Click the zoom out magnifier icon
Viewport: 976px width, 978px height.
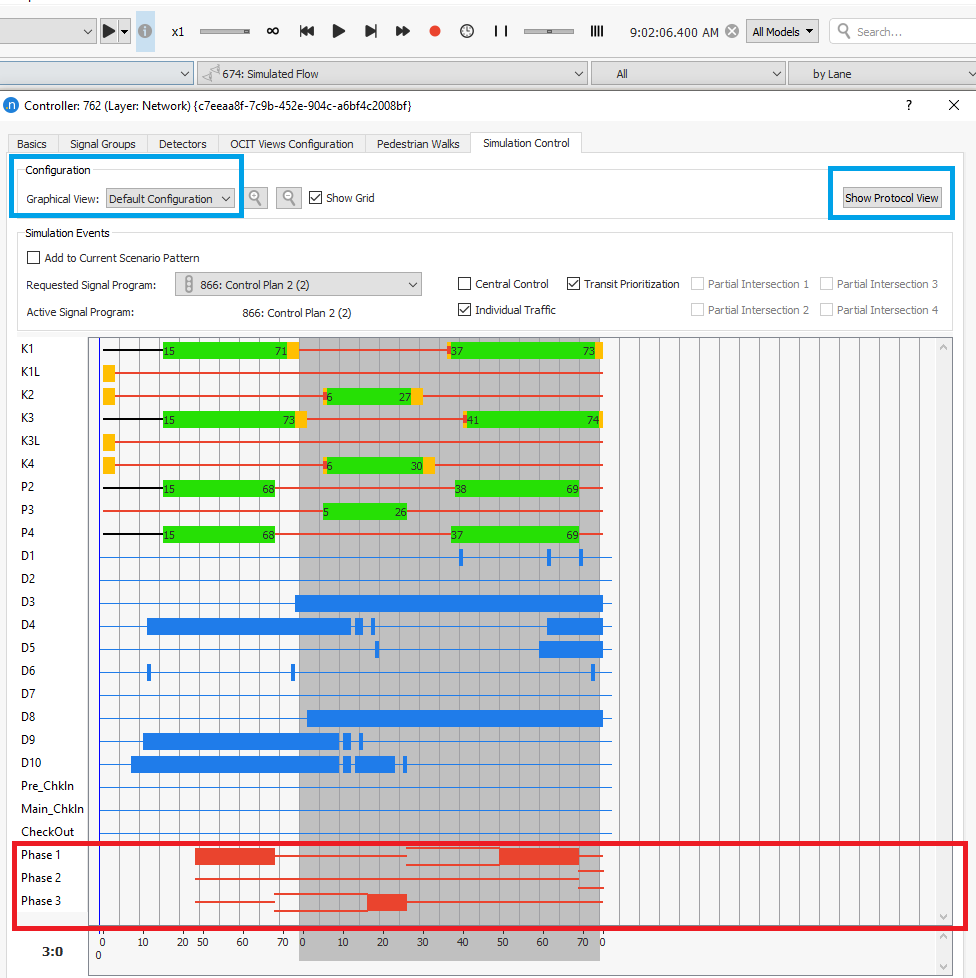pos(289,198)
